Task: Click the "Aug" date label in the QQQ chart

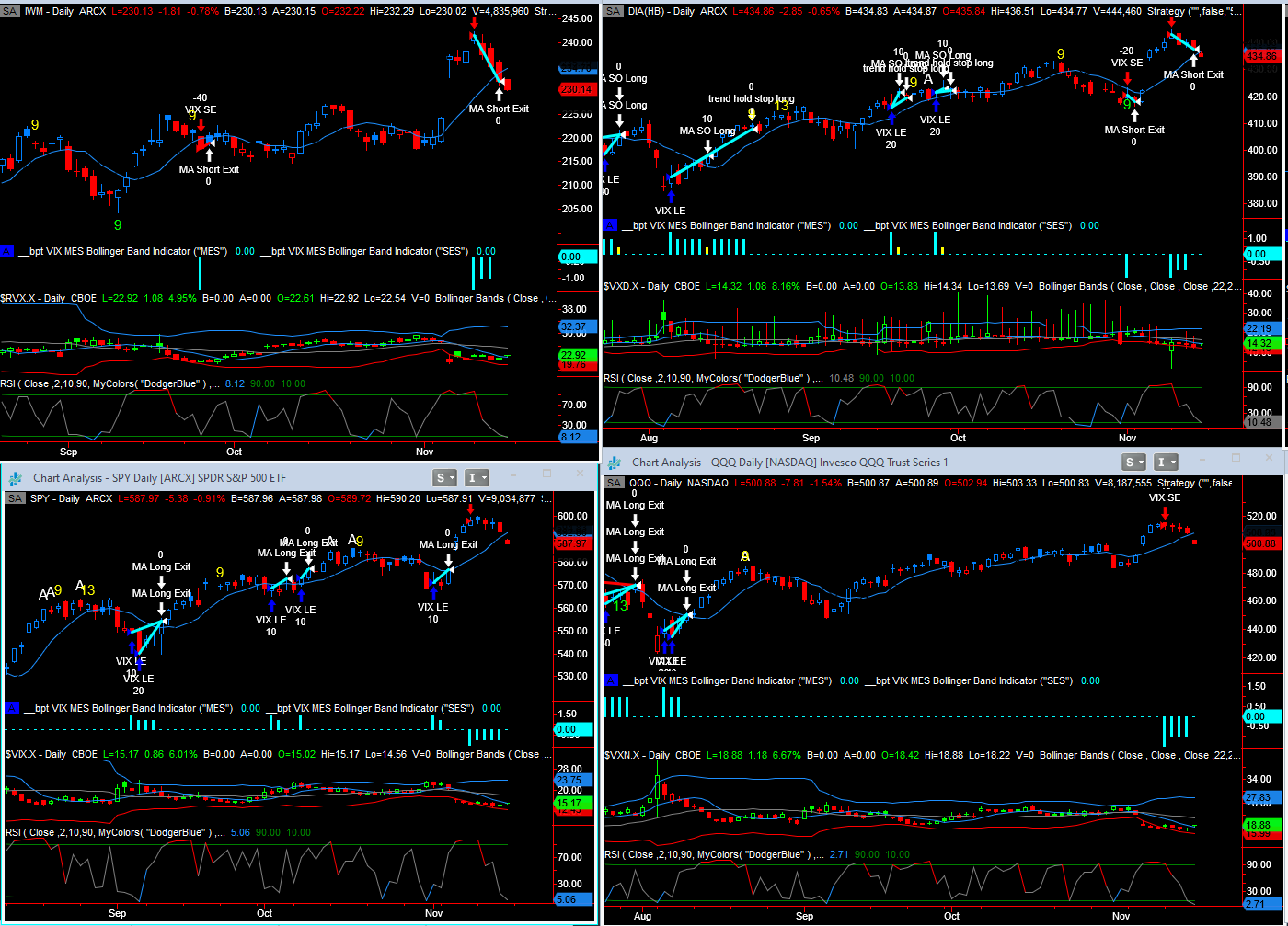Action: point(643,916)
